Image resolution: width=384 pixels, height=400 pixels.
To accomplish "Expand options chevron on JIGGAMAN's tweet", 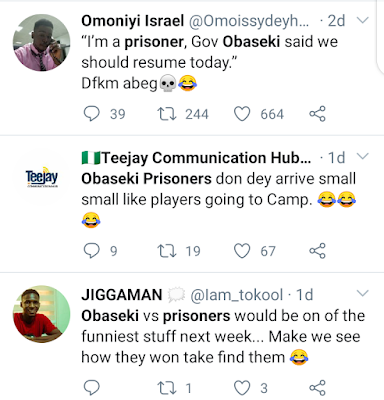I will click(363, 293).
